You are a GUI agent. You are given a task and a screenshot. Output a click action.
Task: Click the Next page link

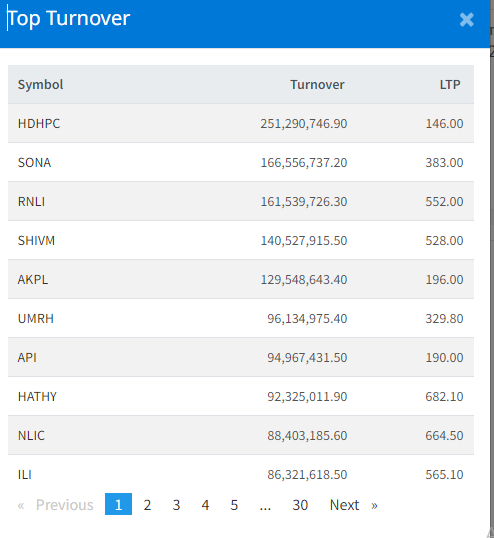[354, 505]
